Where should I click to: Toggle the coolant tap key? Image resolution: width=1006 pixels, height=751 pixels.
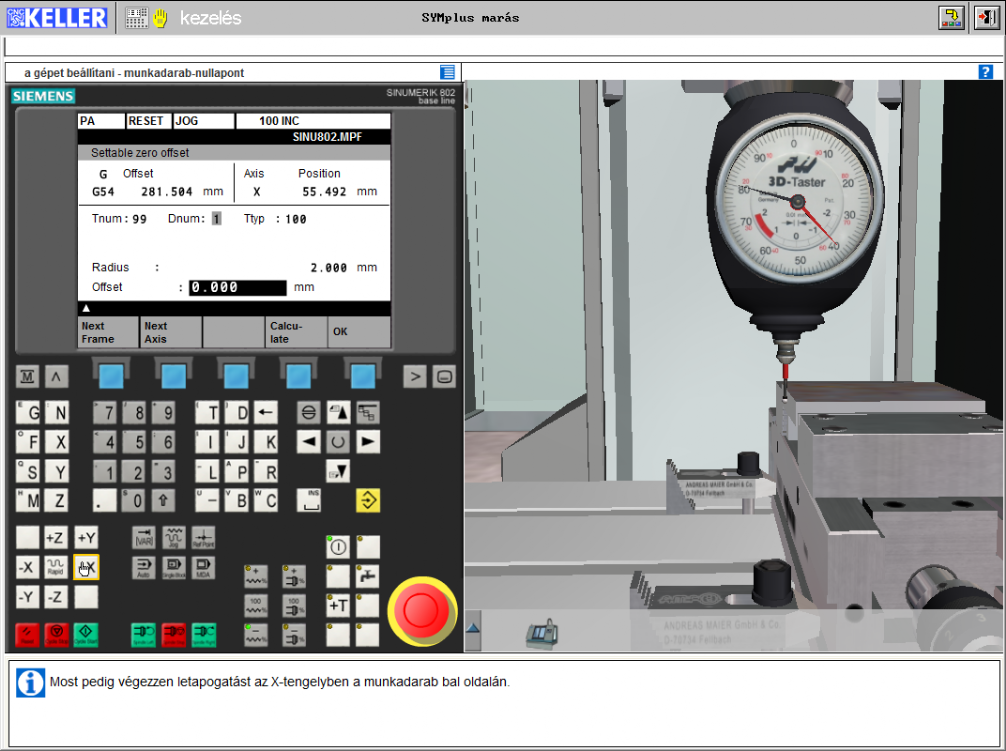[x=368, y=576]
